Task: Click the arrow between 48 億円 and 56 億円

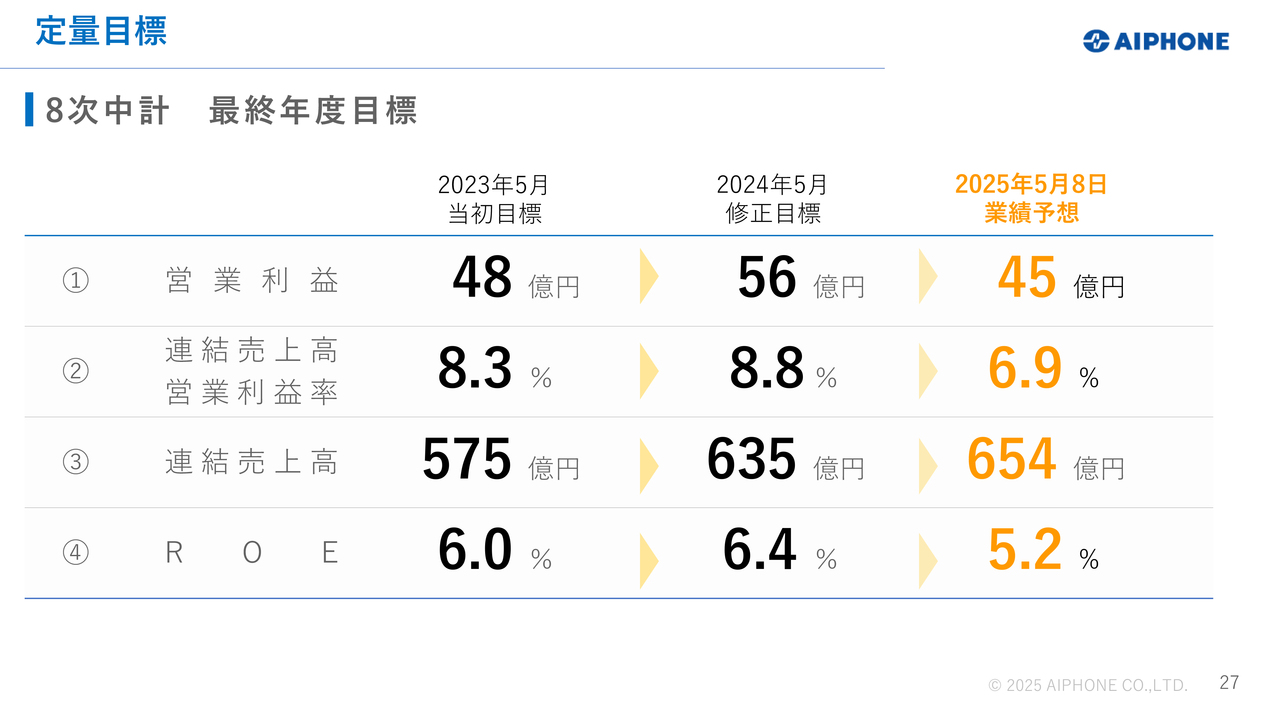Action: tap(649, 277)
